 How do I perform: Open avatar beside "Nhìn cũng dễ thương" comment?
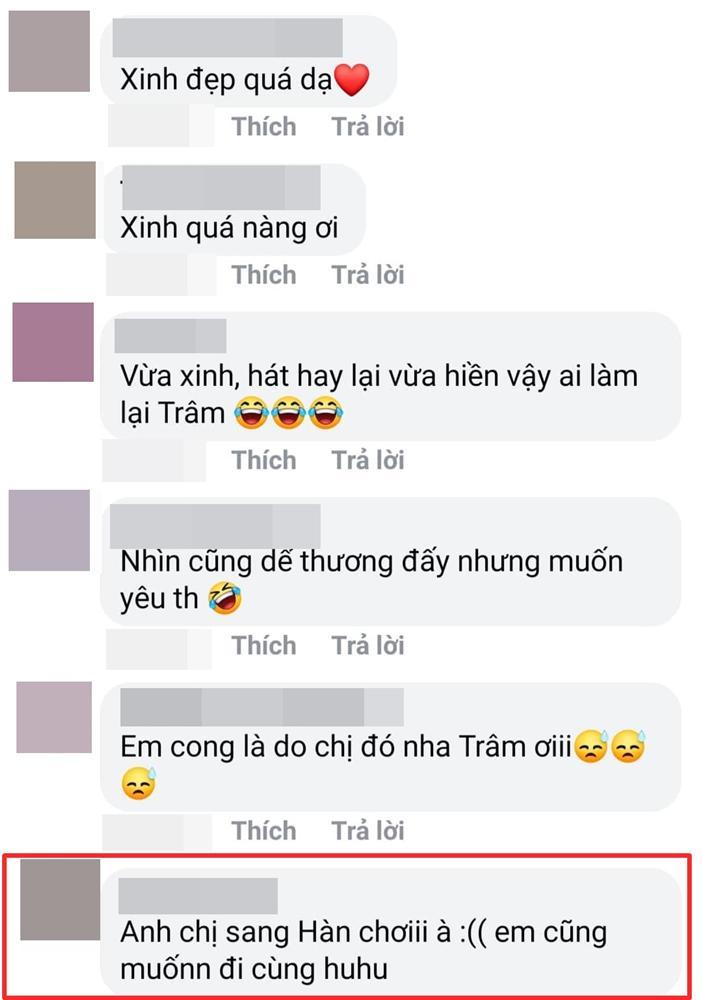click(49, 530)
